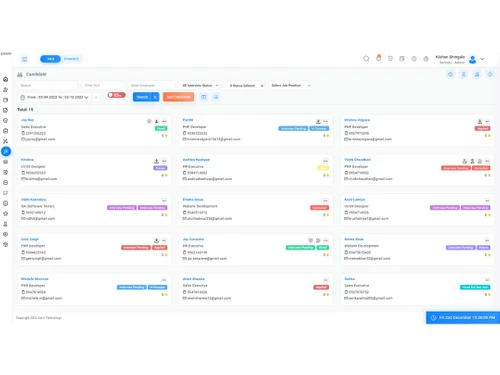This screenshot has height=375, width=500.
Task: Click the highlighted blue recruitment icon in sidebar
Action: (x=6, y=152)
